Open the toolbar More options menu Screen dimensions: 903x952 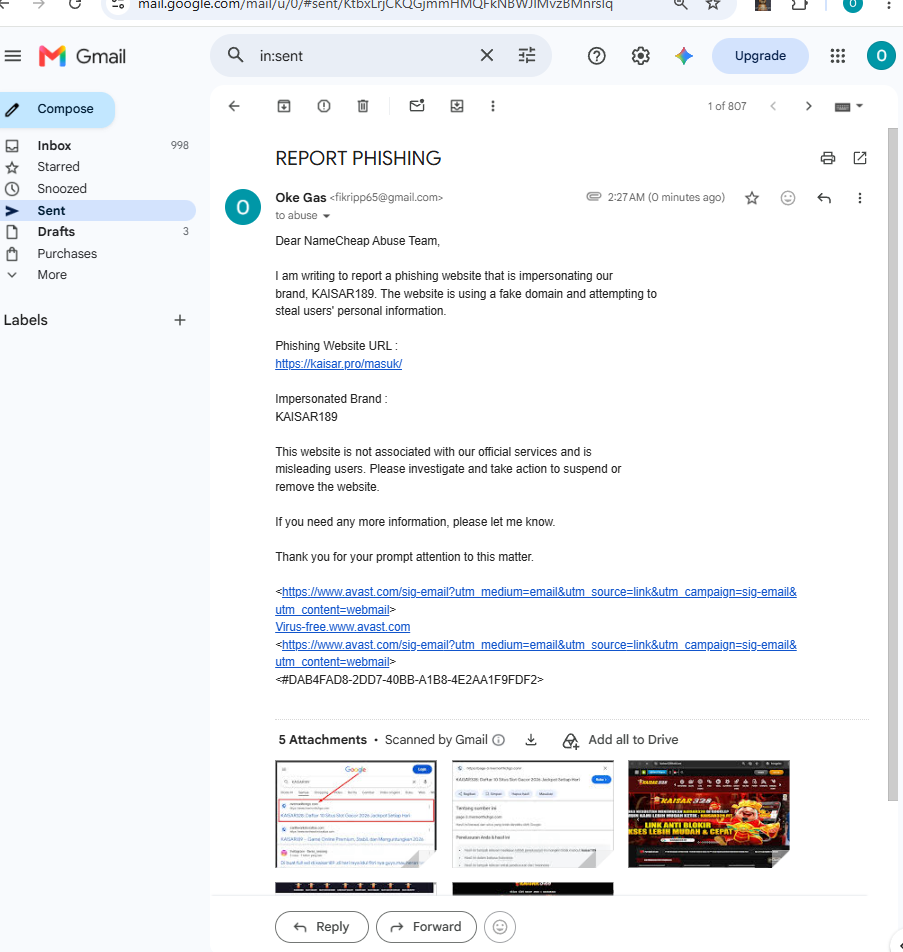click(492, 106)
